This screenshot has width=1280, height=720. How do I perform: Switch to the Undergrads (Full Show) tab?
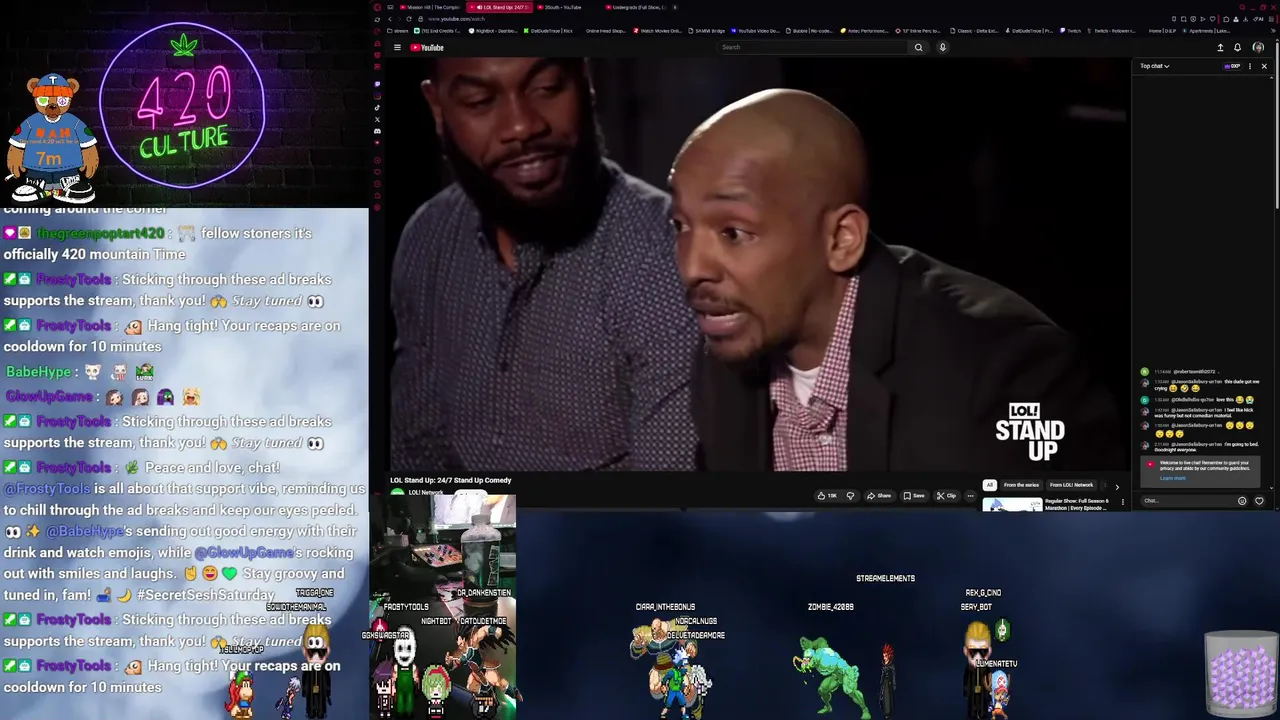click(638, 7)
